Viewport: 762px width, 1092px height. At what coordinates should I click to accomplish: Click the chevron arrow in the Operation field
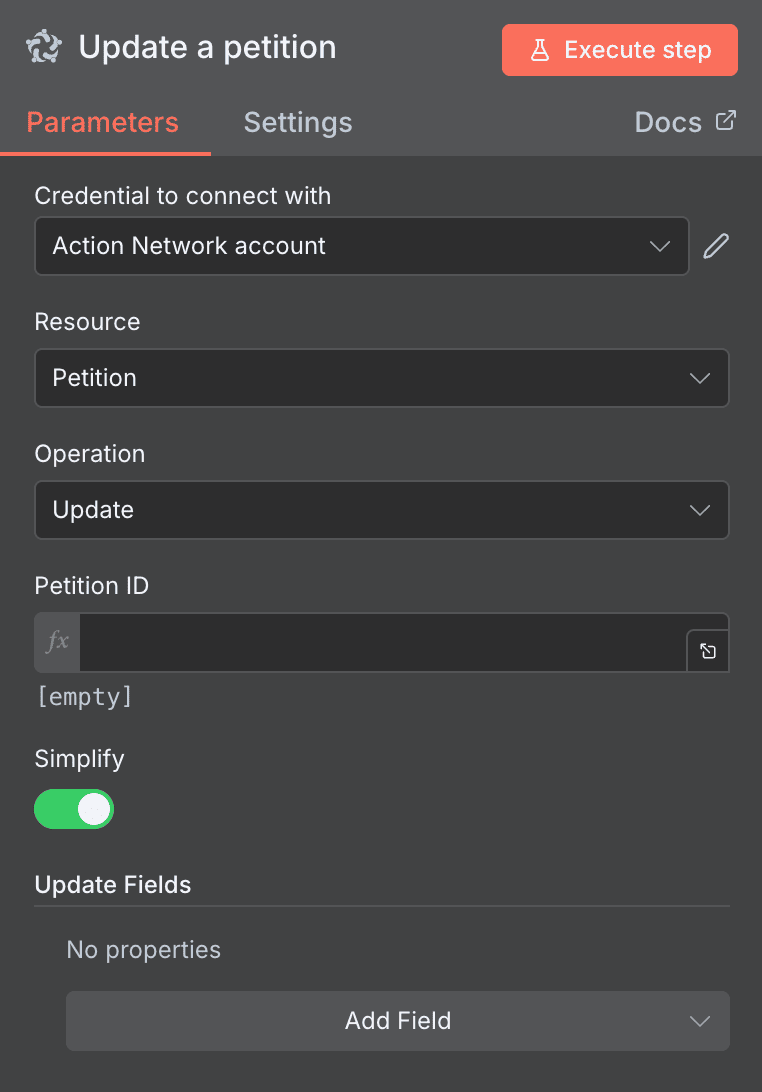pyautogui.click(x=700, y=510)
